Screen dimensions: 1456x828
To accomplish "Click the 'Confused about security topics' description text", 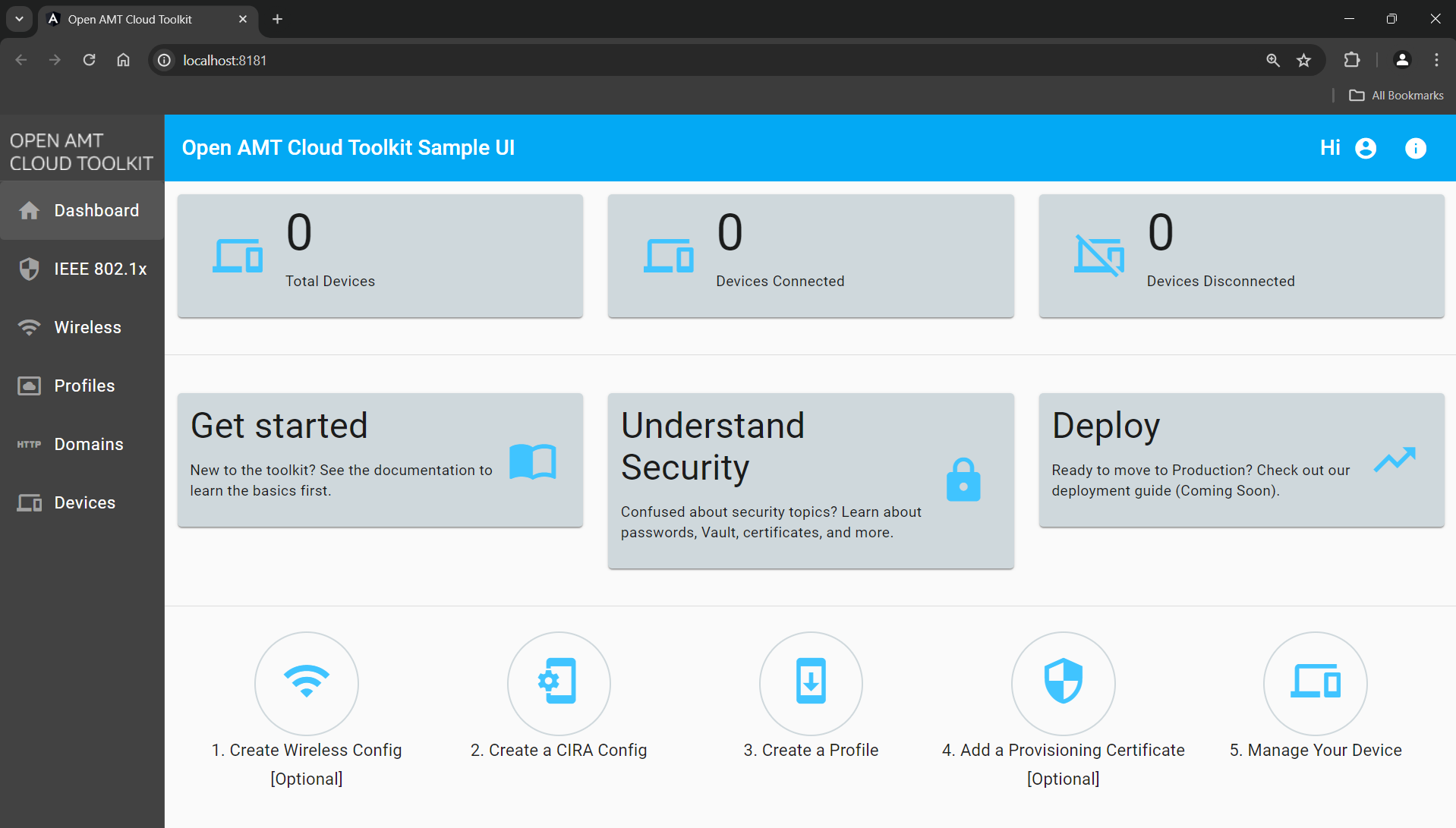I will pos(771,522).
